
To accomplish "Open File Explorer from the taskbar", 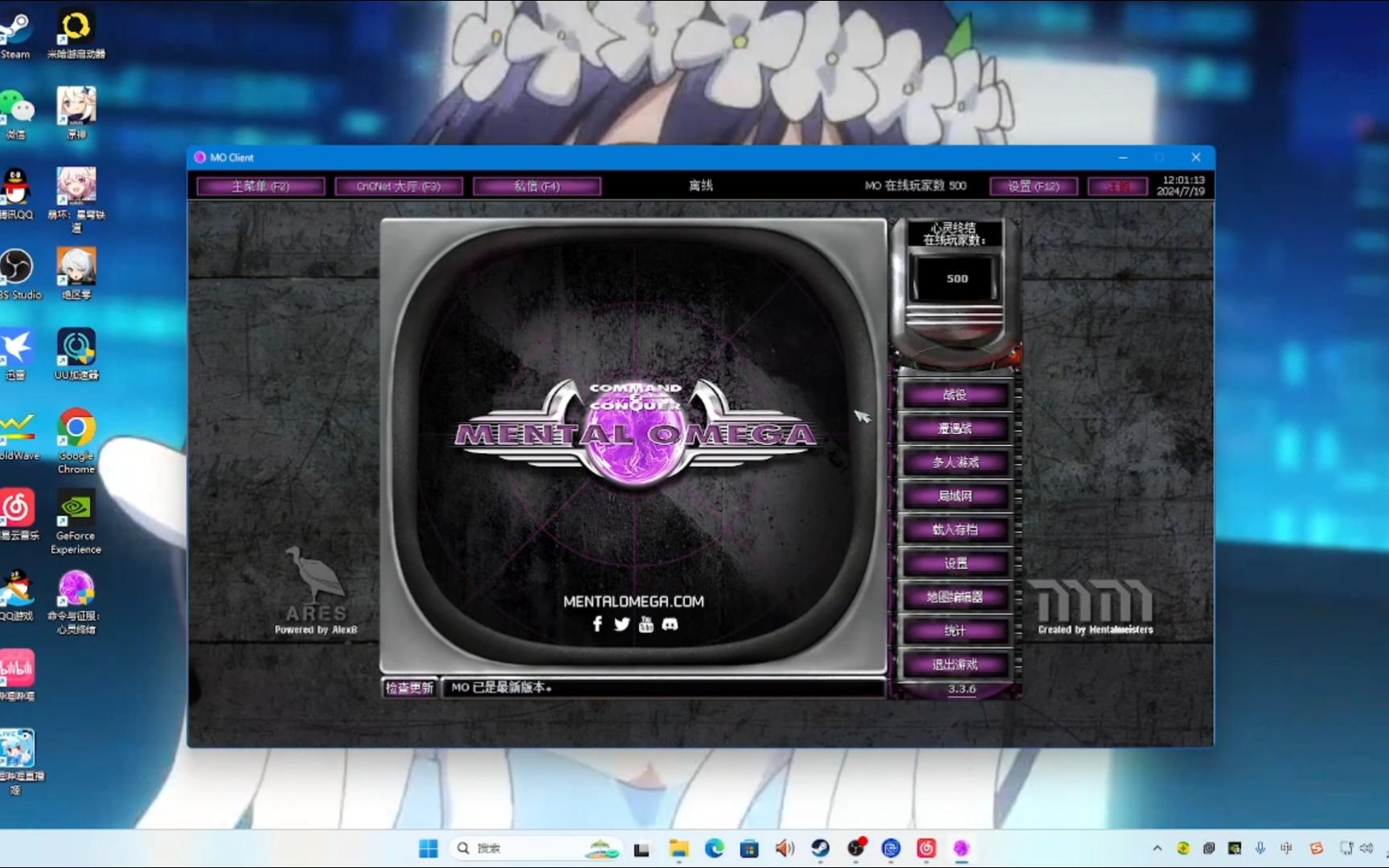I will click(x=678, y=848).
